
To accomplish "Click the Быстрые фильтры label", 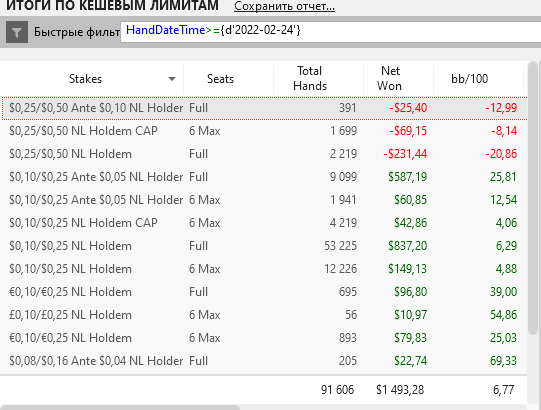I will (77, 32).
